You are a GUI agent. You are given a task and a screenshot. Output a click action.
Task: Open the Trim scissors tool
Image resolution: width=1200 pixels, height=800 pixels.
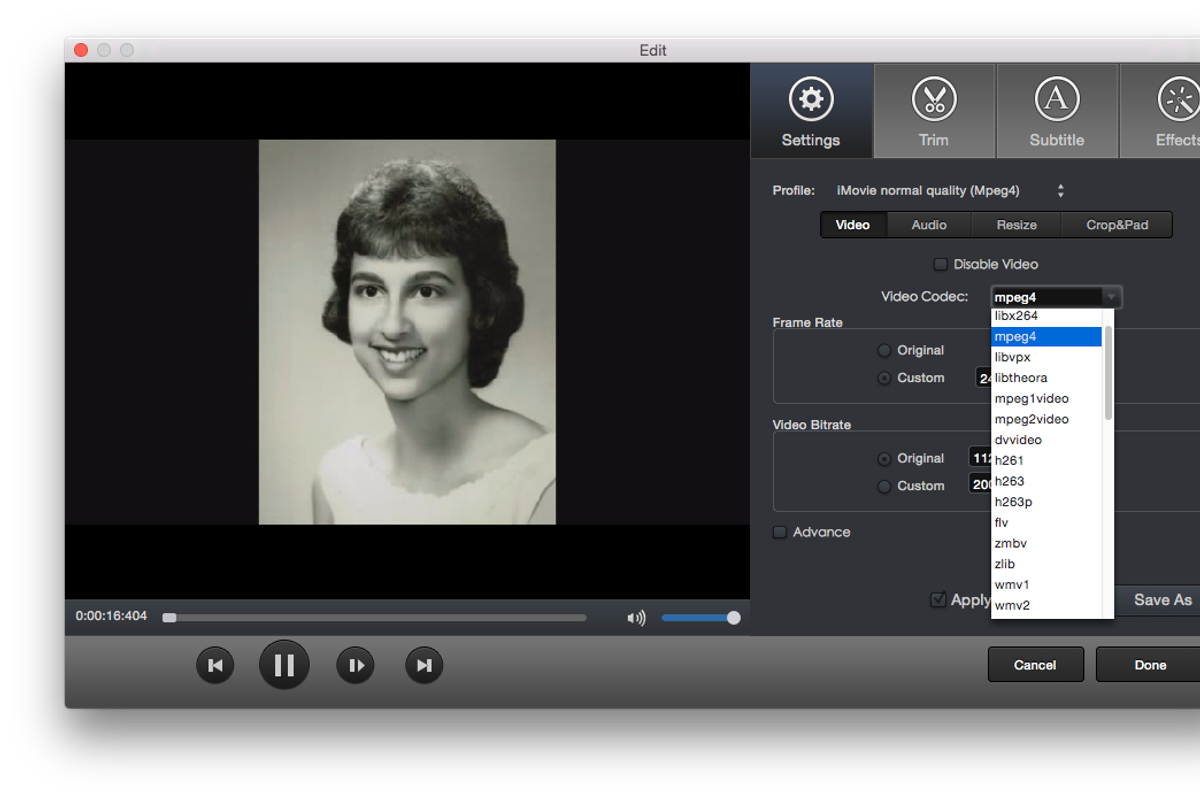pyautogui.click(x=934, y=111)
